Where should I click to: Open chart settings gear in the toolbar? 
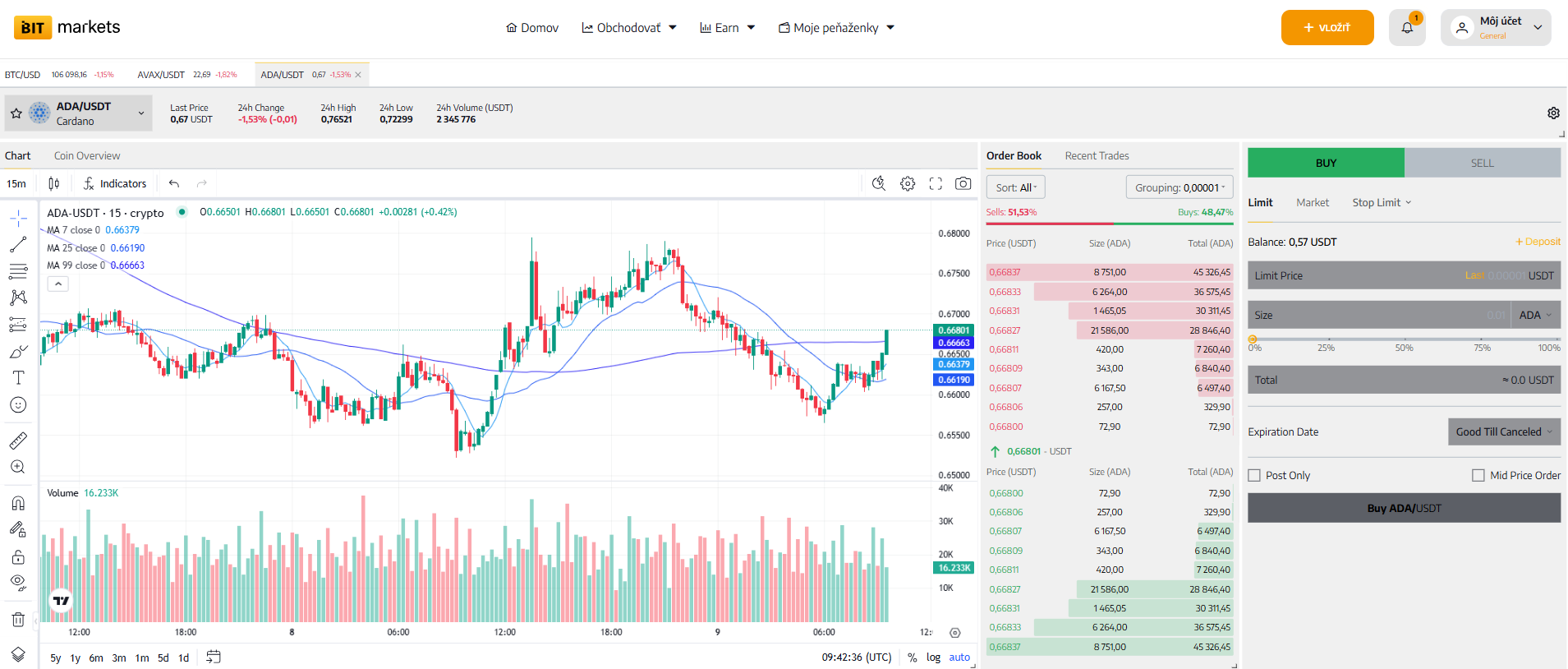[x=908, y=183]
